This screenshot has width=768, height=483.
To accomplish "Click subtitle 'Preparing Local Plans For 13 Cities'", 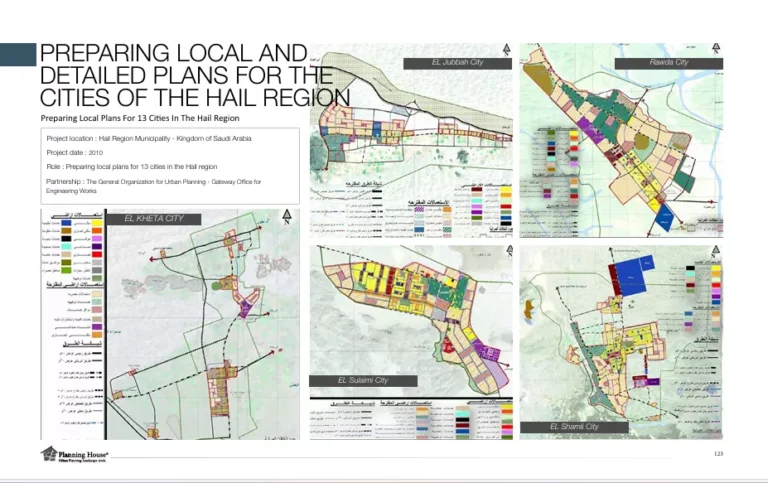I will pos(140,118).
